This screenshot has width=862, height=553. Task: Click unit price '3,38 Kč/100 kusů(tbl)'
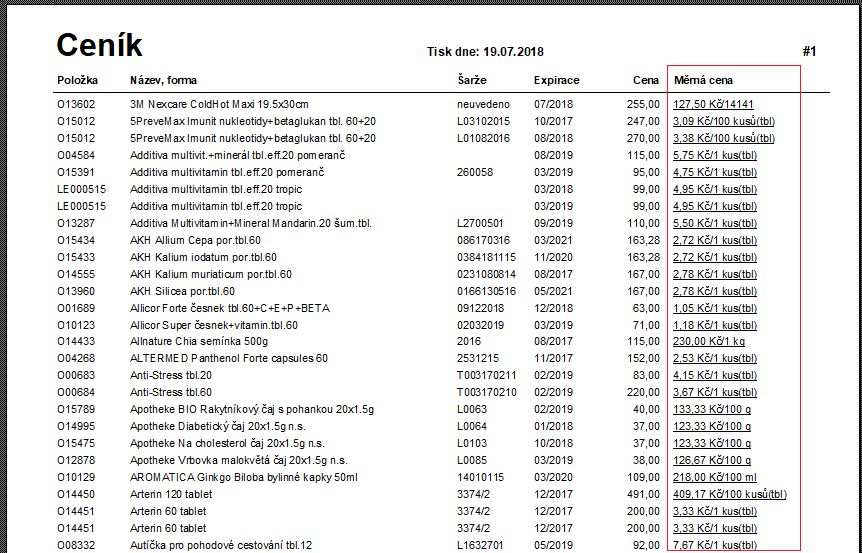724,139
